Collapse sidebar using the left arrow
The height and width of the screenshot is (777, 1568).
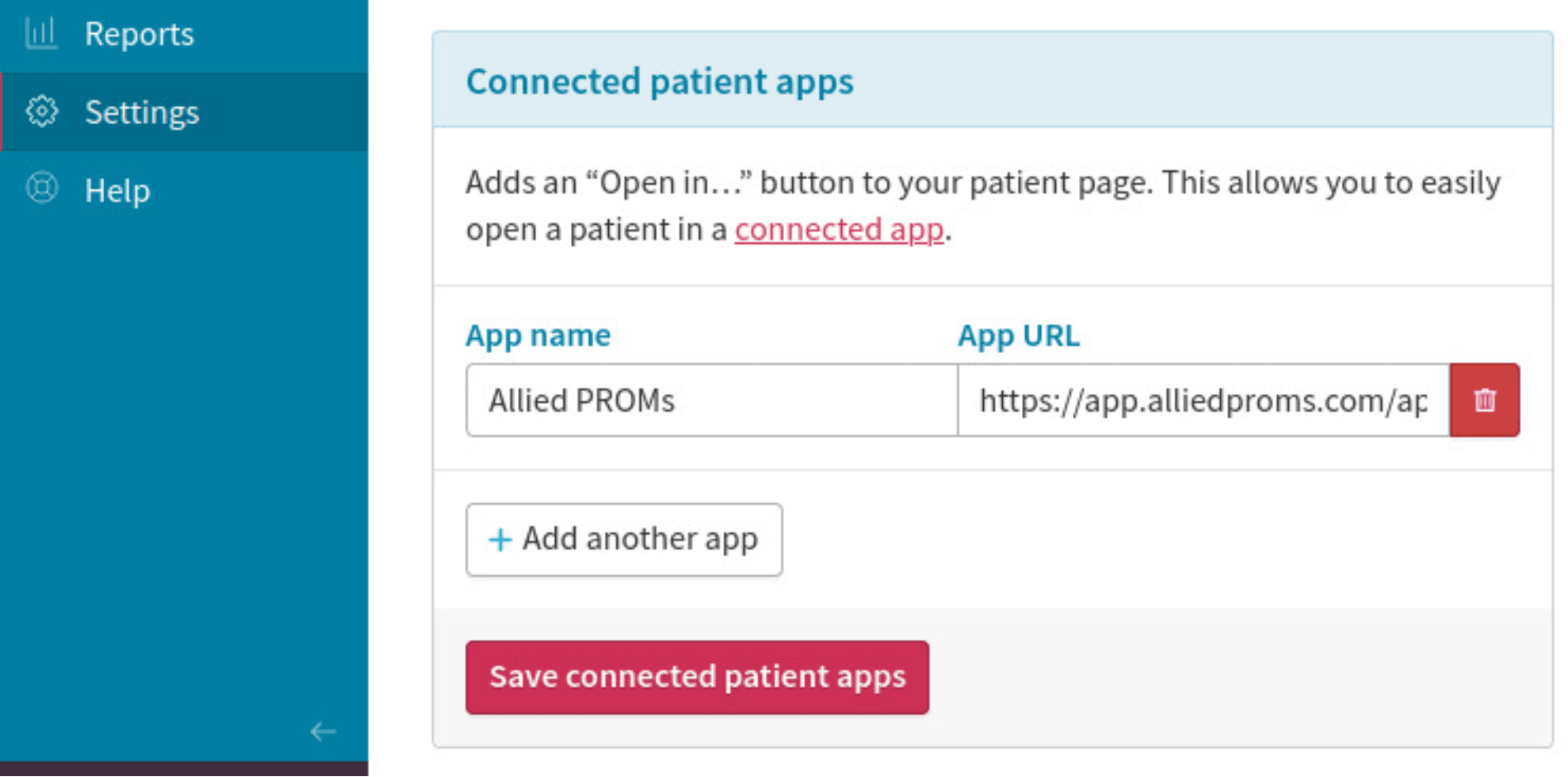point(323,732)
